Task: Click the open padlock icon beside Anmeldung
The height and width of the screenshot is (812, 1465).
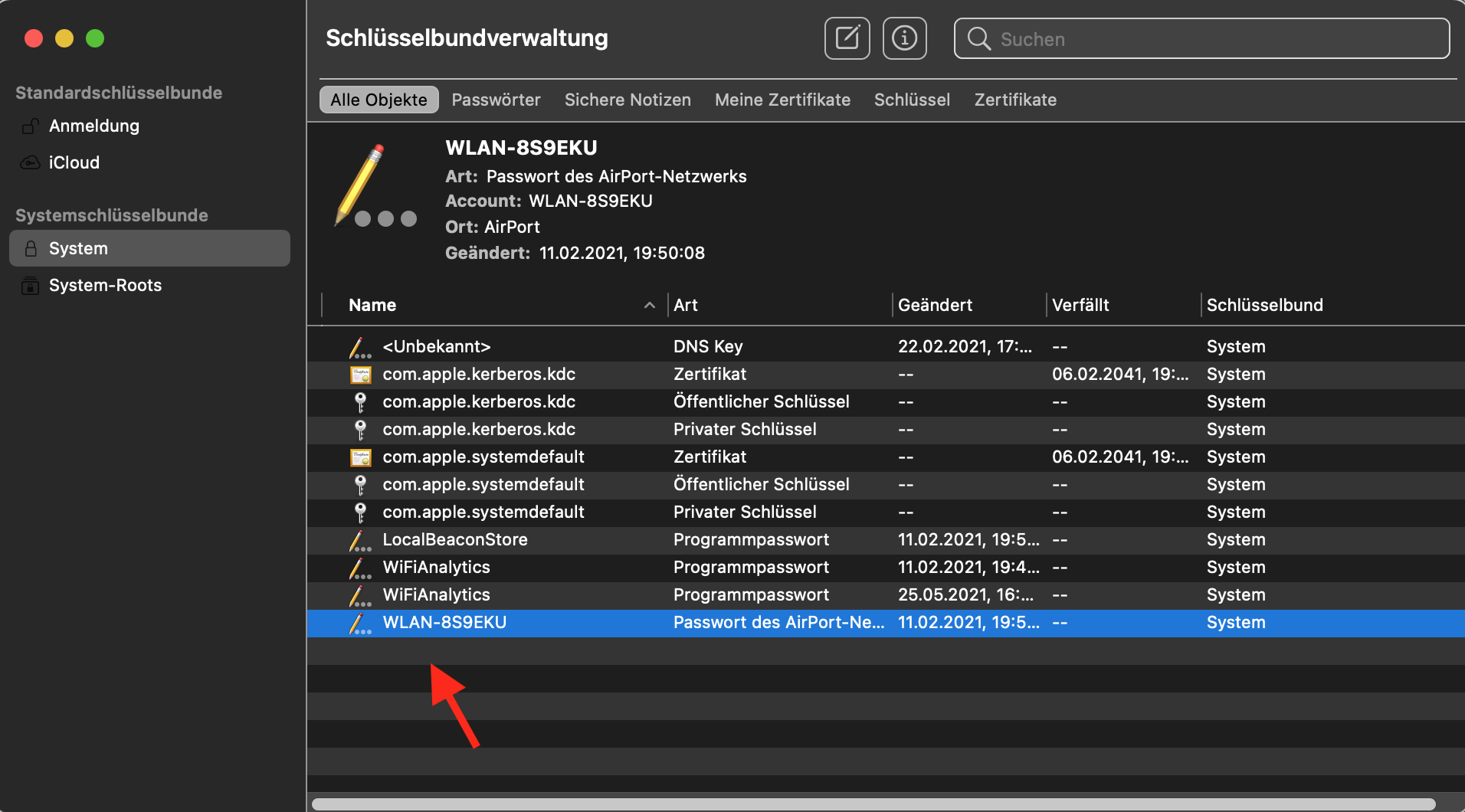Action: (x=30, y=126)
